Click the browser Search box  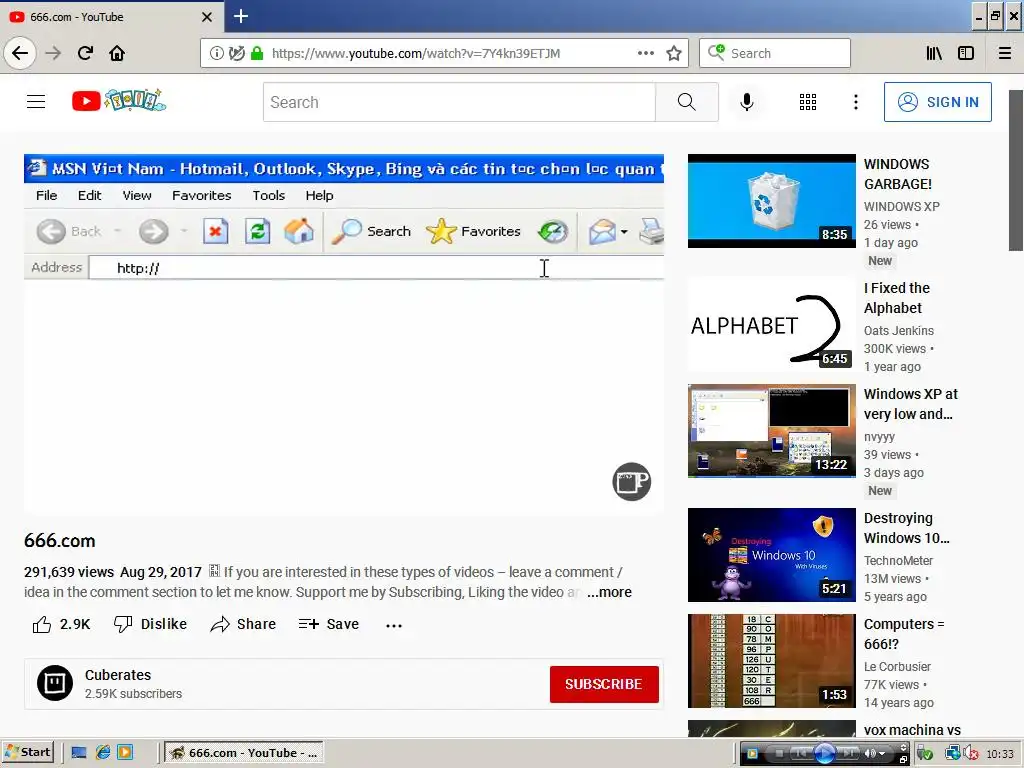tap(775, 53)
